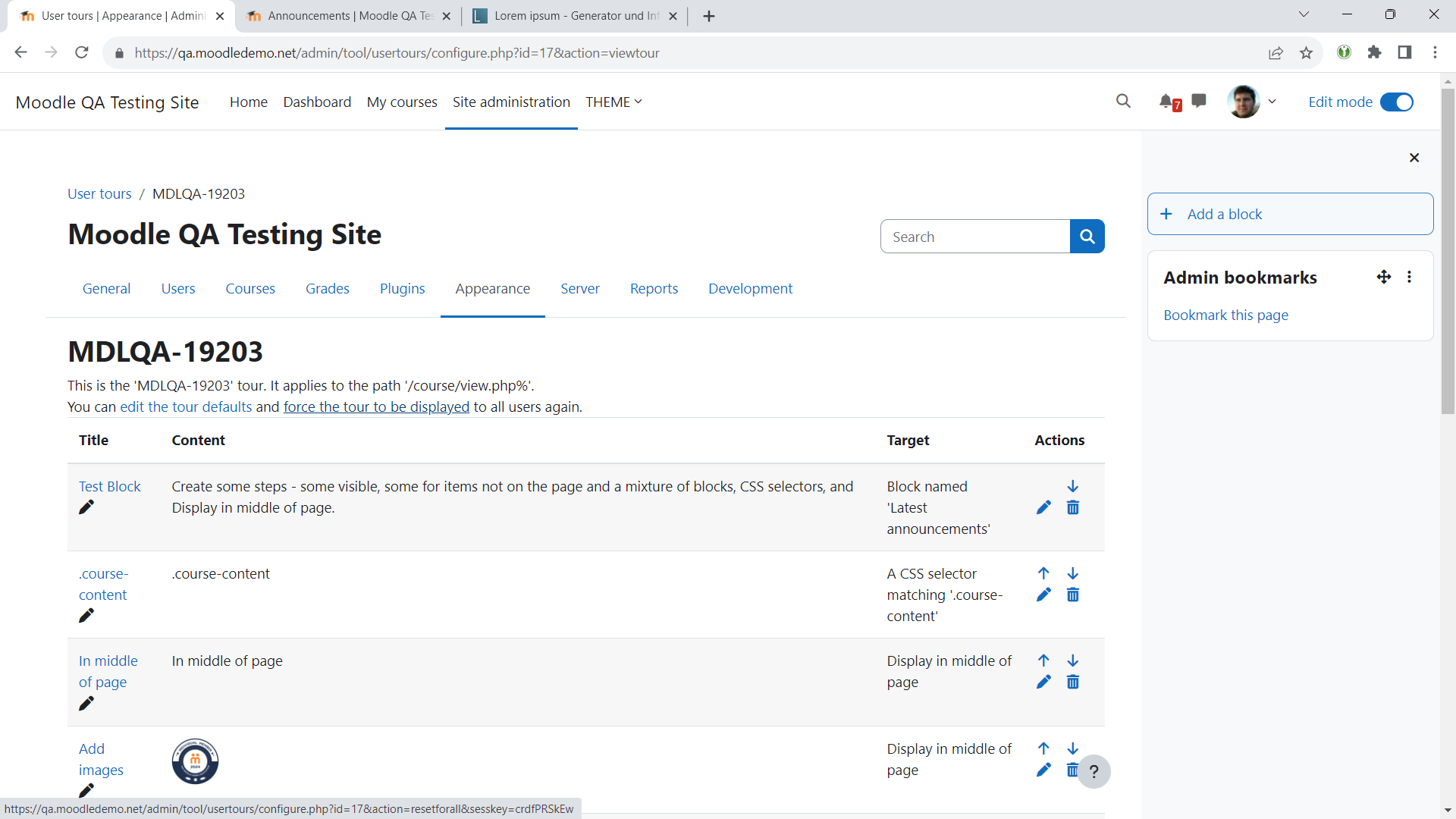This screenshot has height=819, width=1456.
Task: Switch to the Development admin tab
Action: [750, 288]
